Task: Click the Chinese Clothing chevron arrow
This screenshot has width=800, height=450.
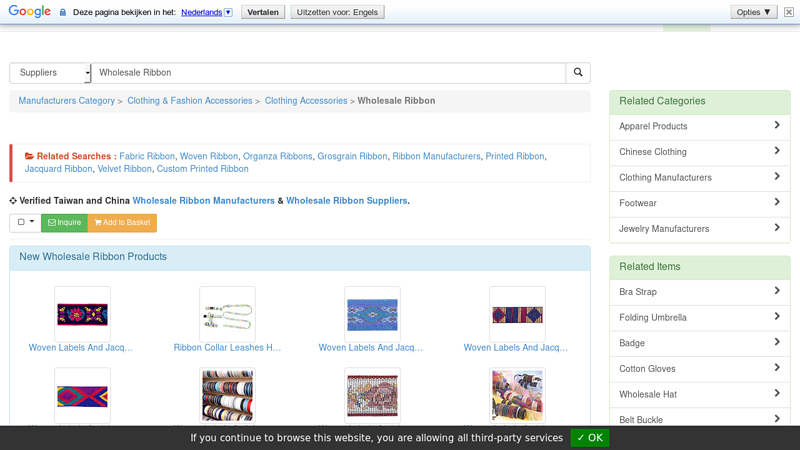Action: [777, 152]
